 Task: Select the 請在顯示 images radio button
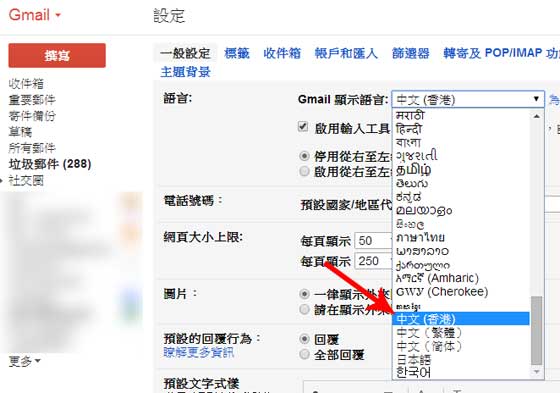(304, 309)
